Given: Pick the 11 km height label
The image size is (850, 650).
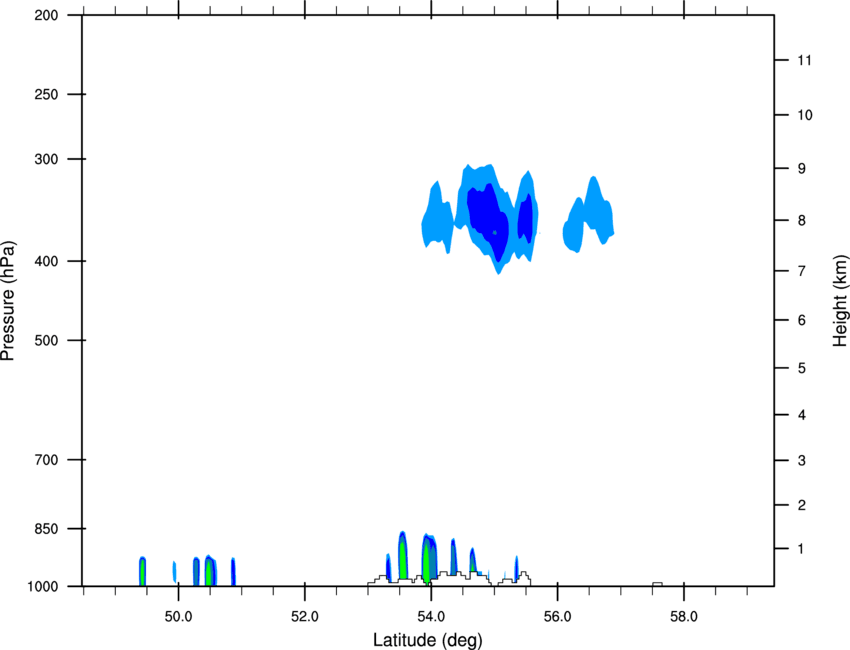Looking at the screenshot, I should point(804,60).
